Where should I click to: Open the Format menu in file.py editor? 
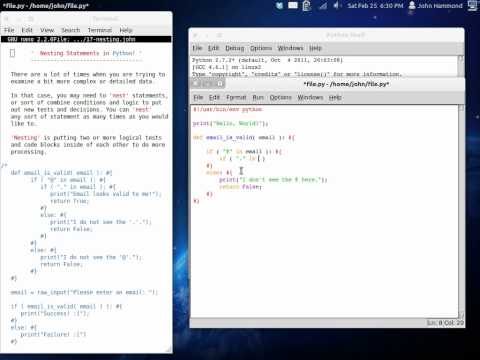[x=236, y=97]
